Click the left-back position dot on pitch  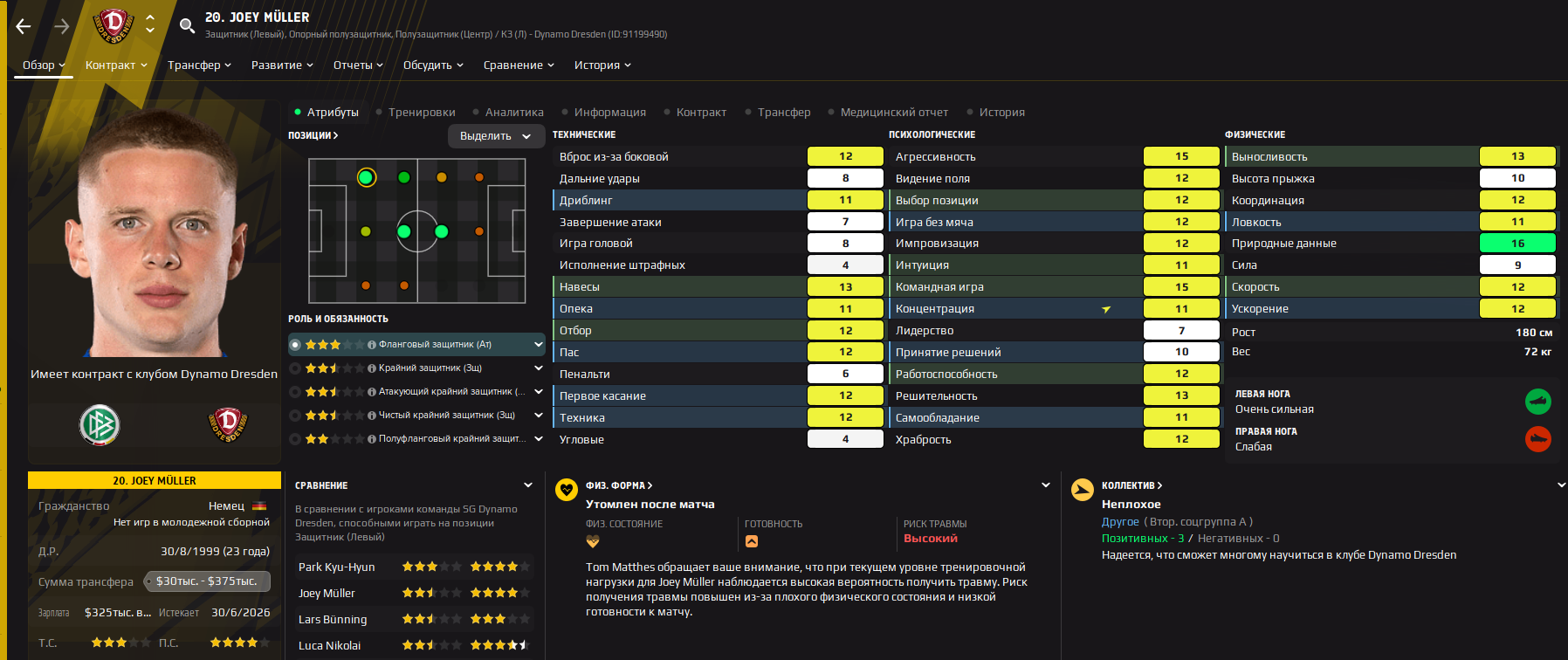click(366, 177)
